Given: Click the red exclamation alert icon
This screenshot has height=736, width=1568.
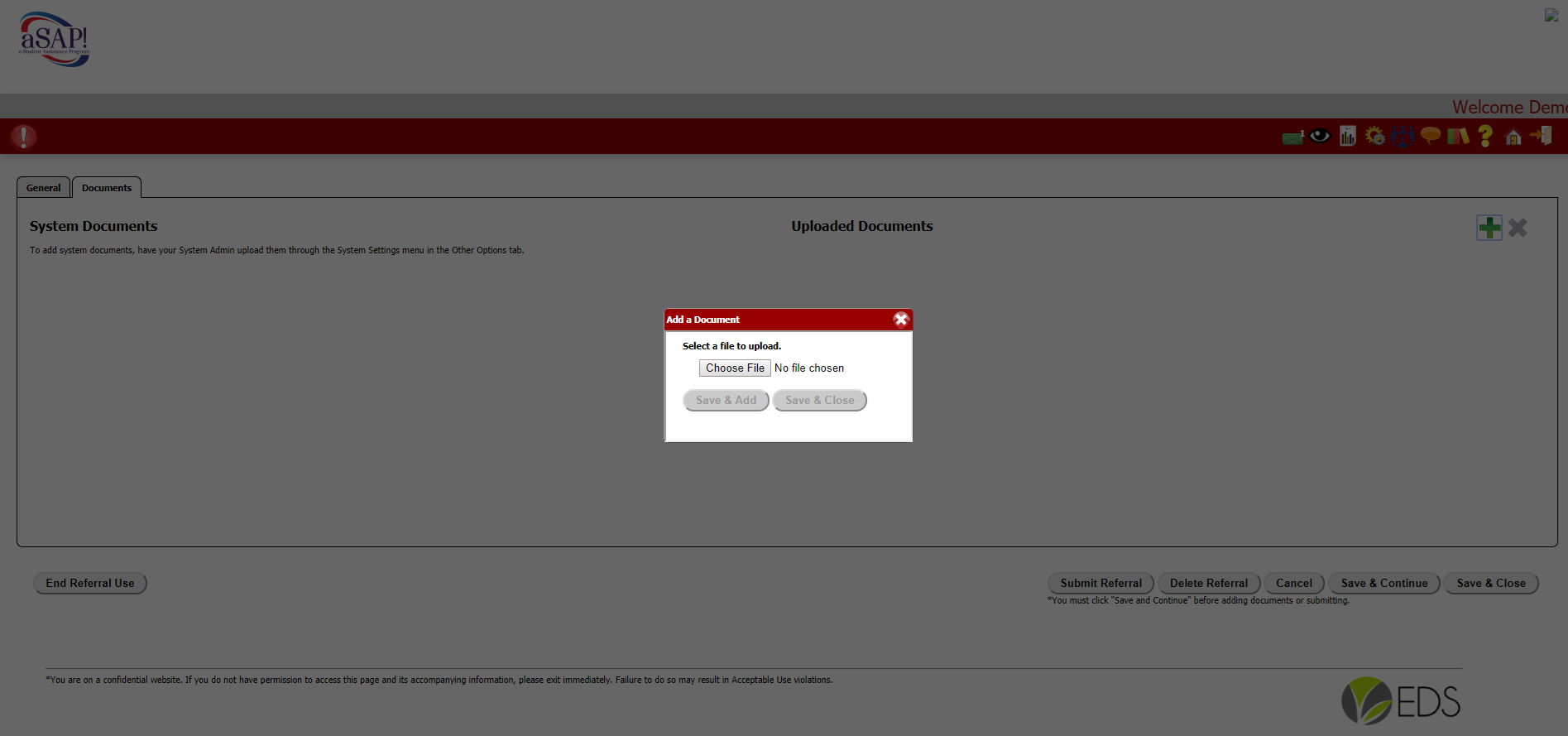Looking at the screenshot, I should pos(23,137).
